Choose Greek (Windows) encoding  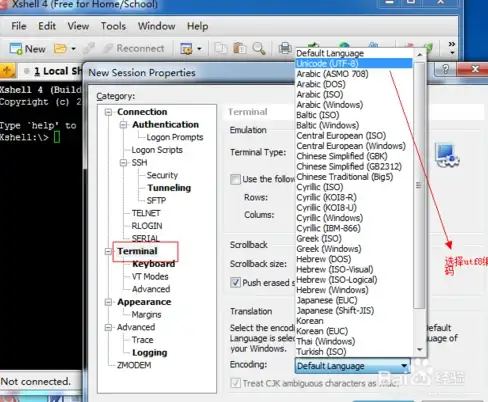click(x=354, y=249)
